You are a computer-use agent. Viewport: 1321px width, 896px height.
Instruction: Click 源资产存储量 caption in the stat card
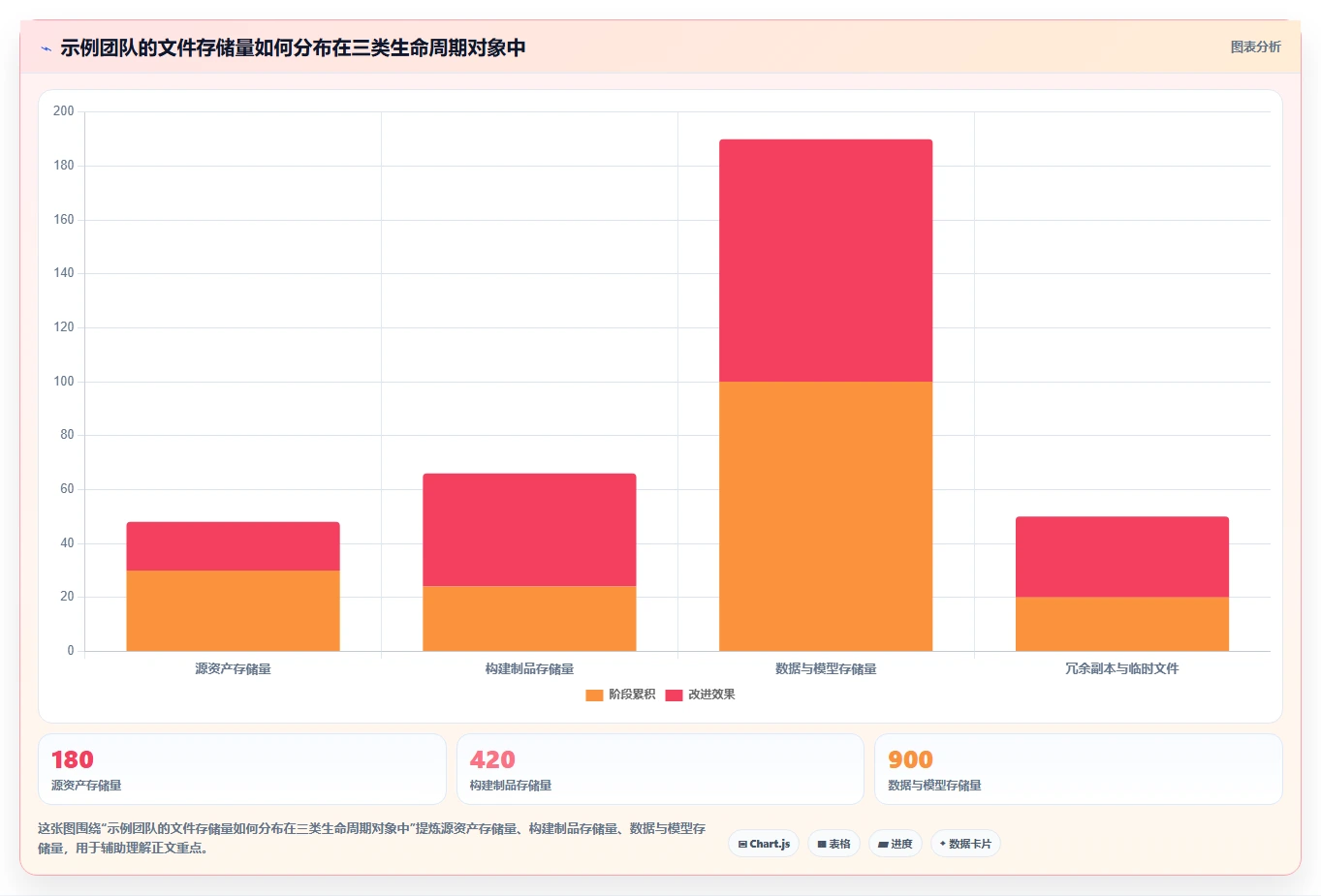click(x=86, y=786)
